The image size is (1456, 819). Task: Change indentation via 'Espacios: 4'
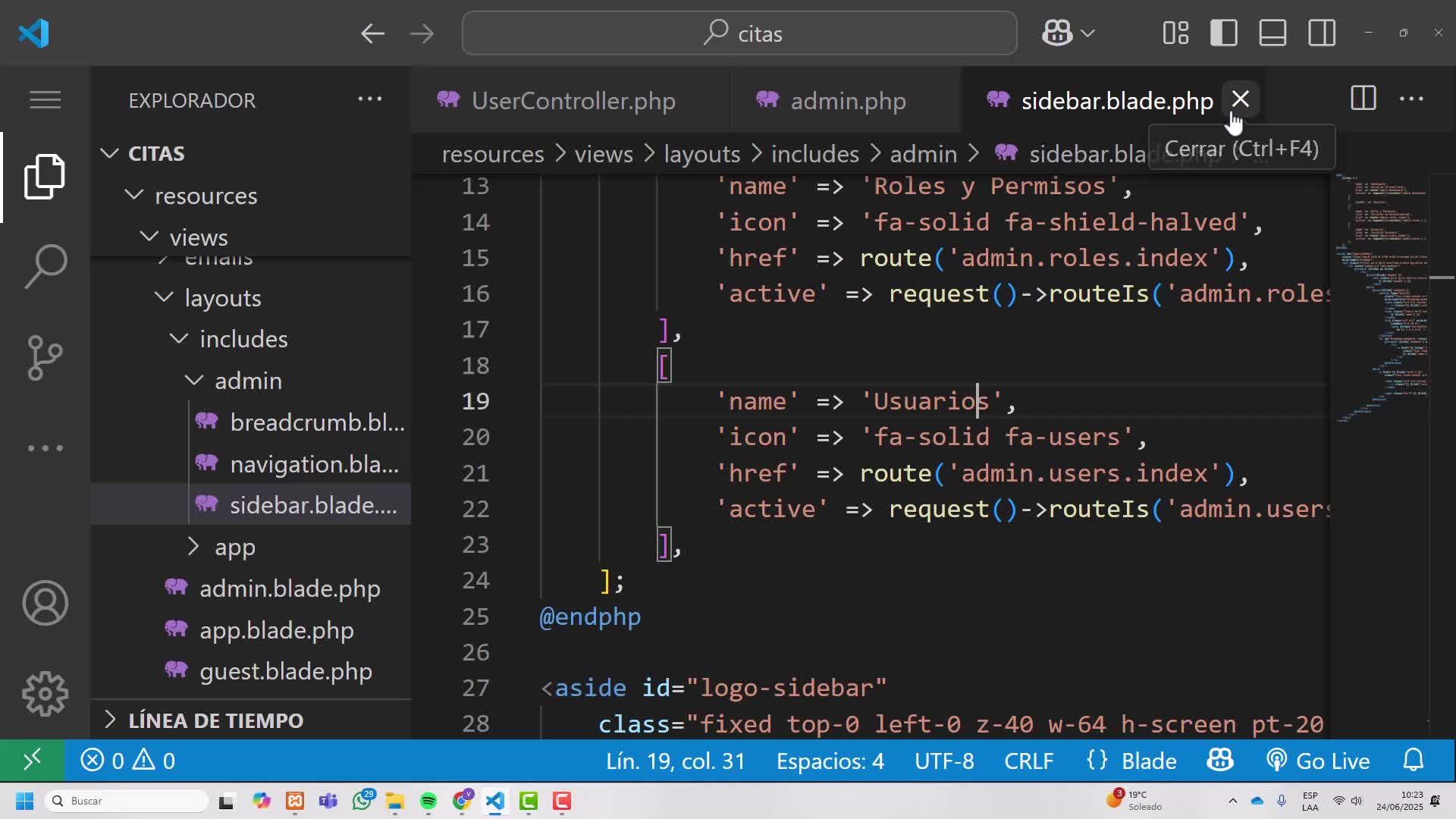click(x=830, y=761)
